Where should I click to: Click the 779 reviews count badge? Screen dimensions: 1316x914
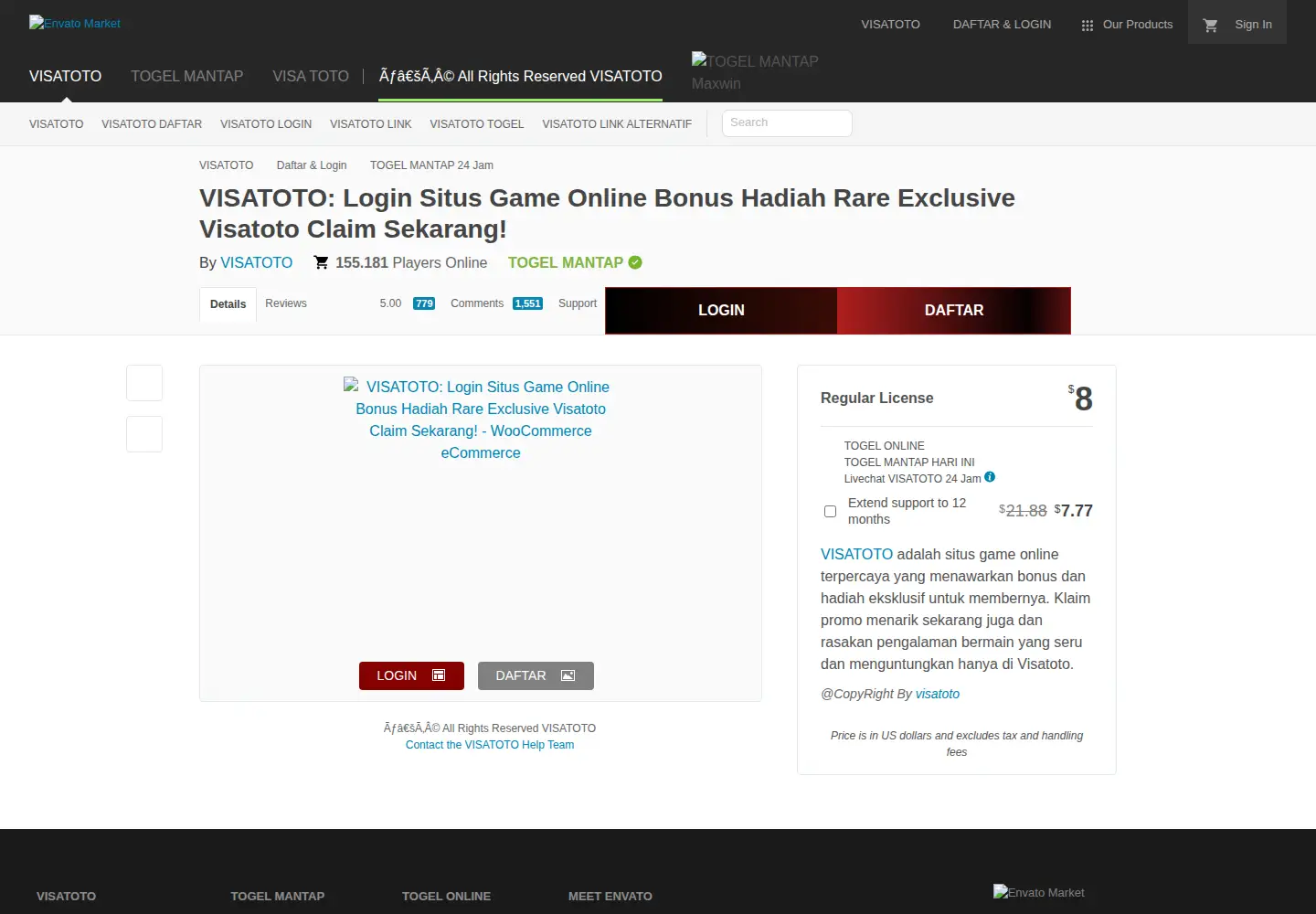[424, 304]
